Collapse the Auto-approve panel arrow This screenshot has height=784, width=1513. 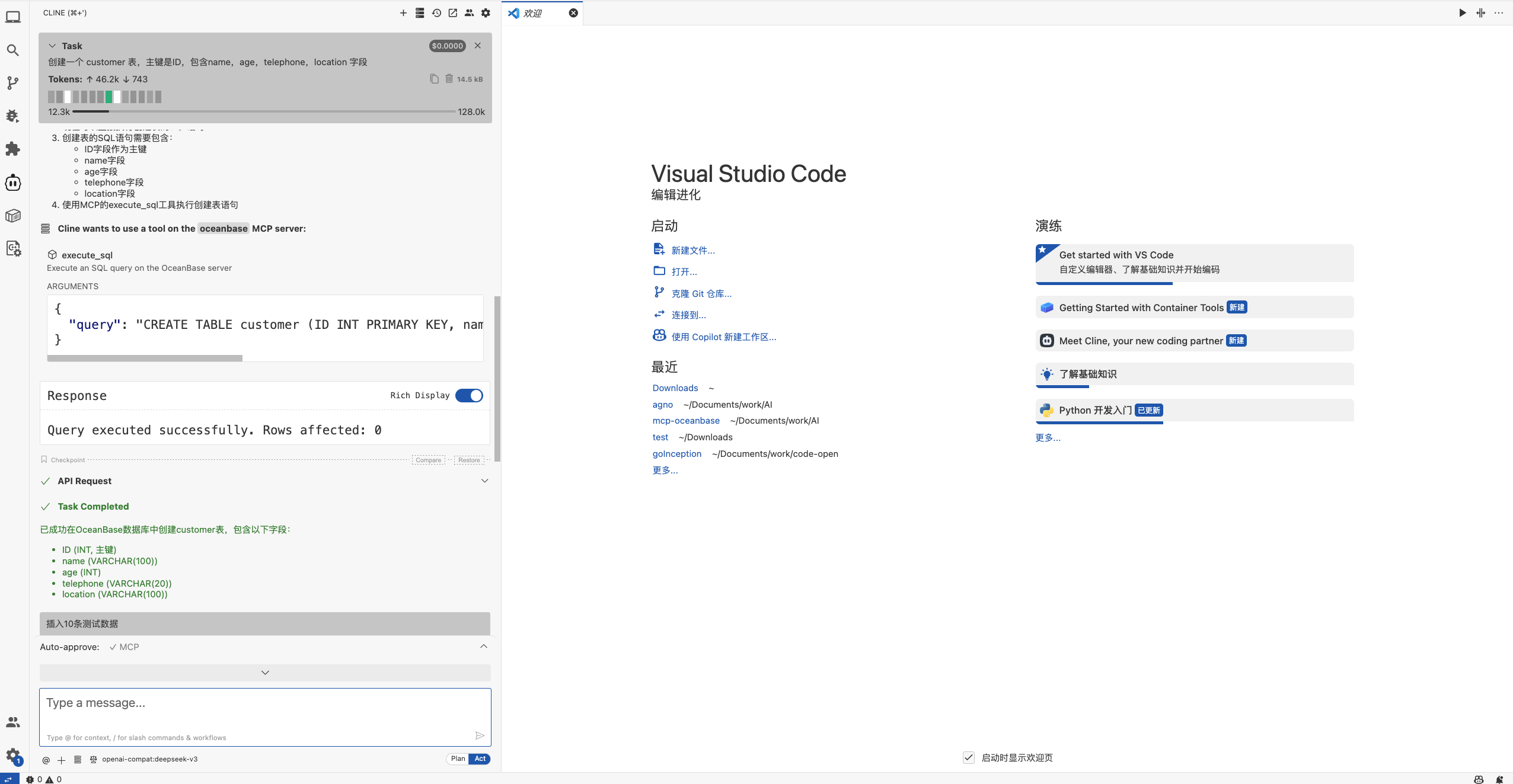484,647
